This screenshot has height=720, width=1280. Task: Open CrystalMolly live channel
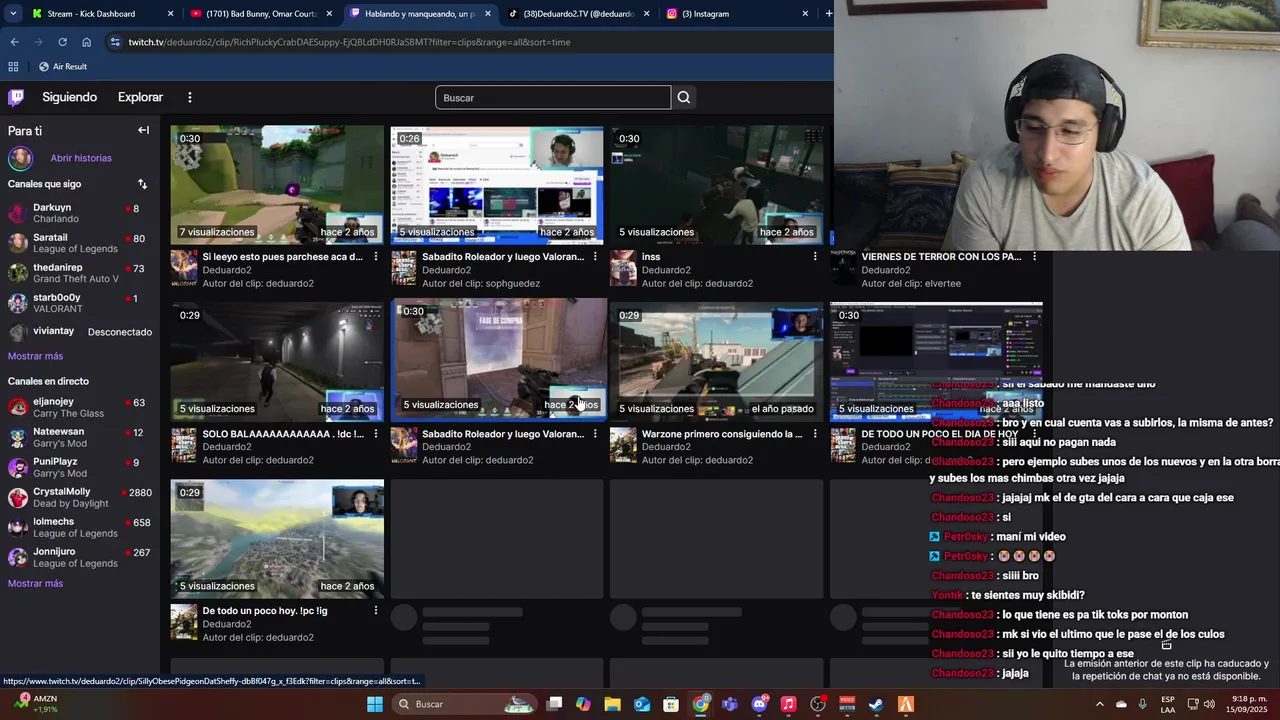[x=80, y=497]
